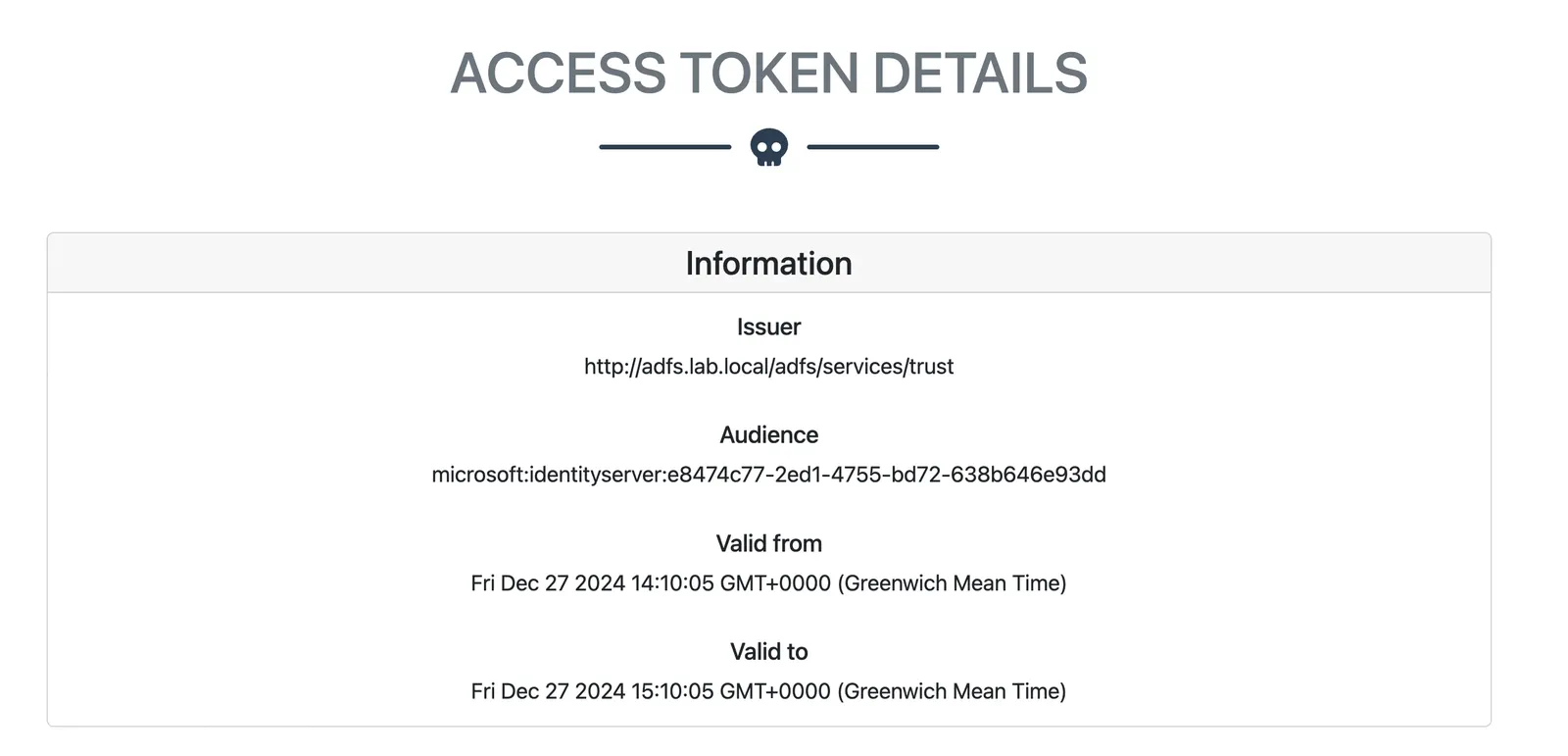Click the adfs.lab.local trust issuer URL

769,367
